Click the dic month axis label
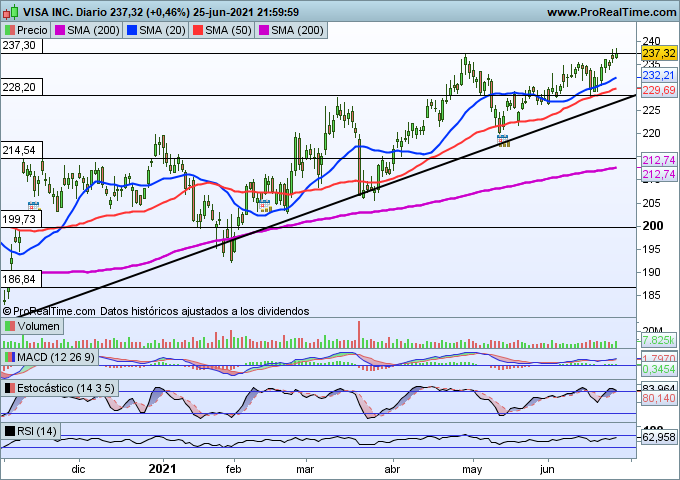 tap(78, 469)
